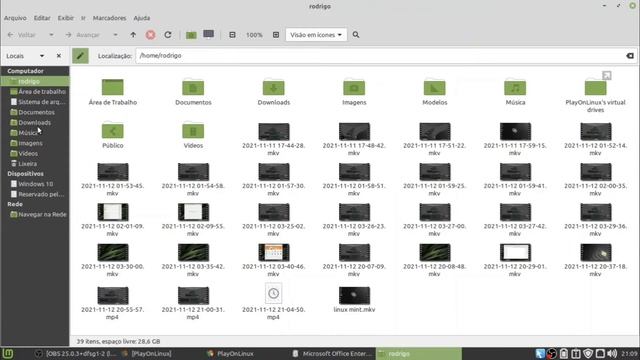
Task: Select the 2021-11-12 03-40-46.mkv thumbnail
Action: 273,252
